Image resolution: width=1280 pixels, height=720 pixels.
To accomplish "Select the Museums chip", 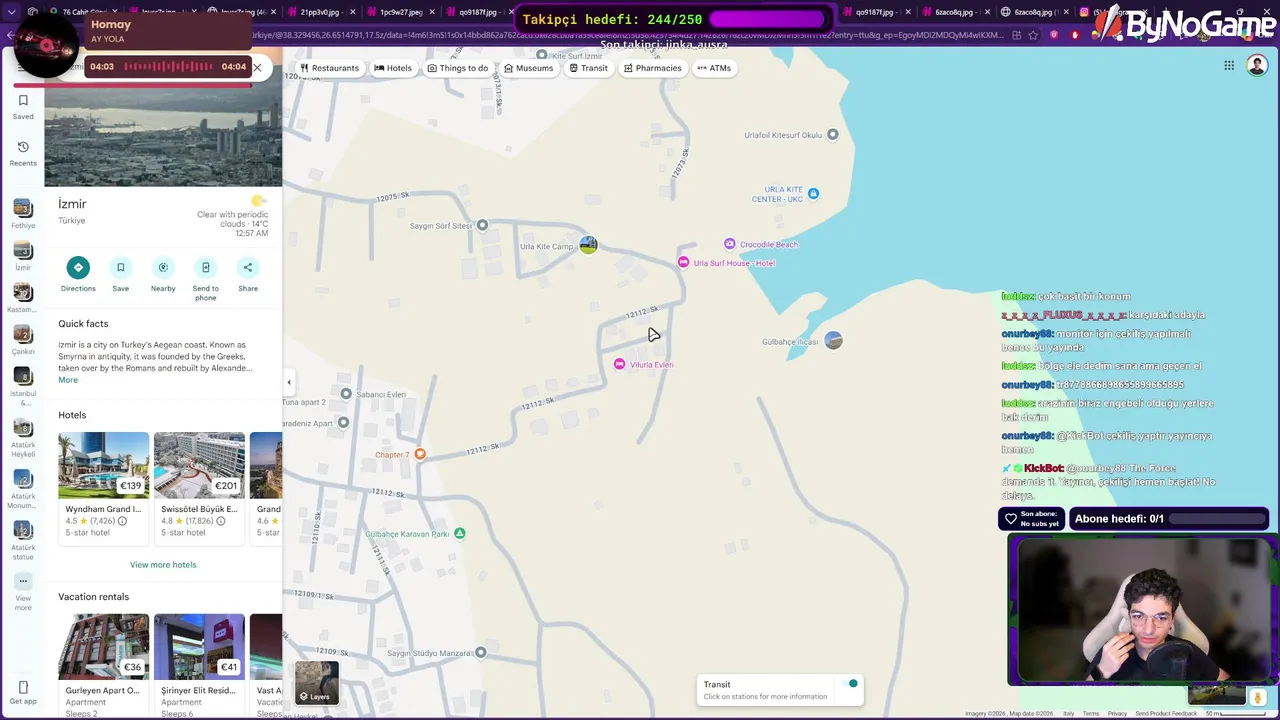I will pos(528,68).
